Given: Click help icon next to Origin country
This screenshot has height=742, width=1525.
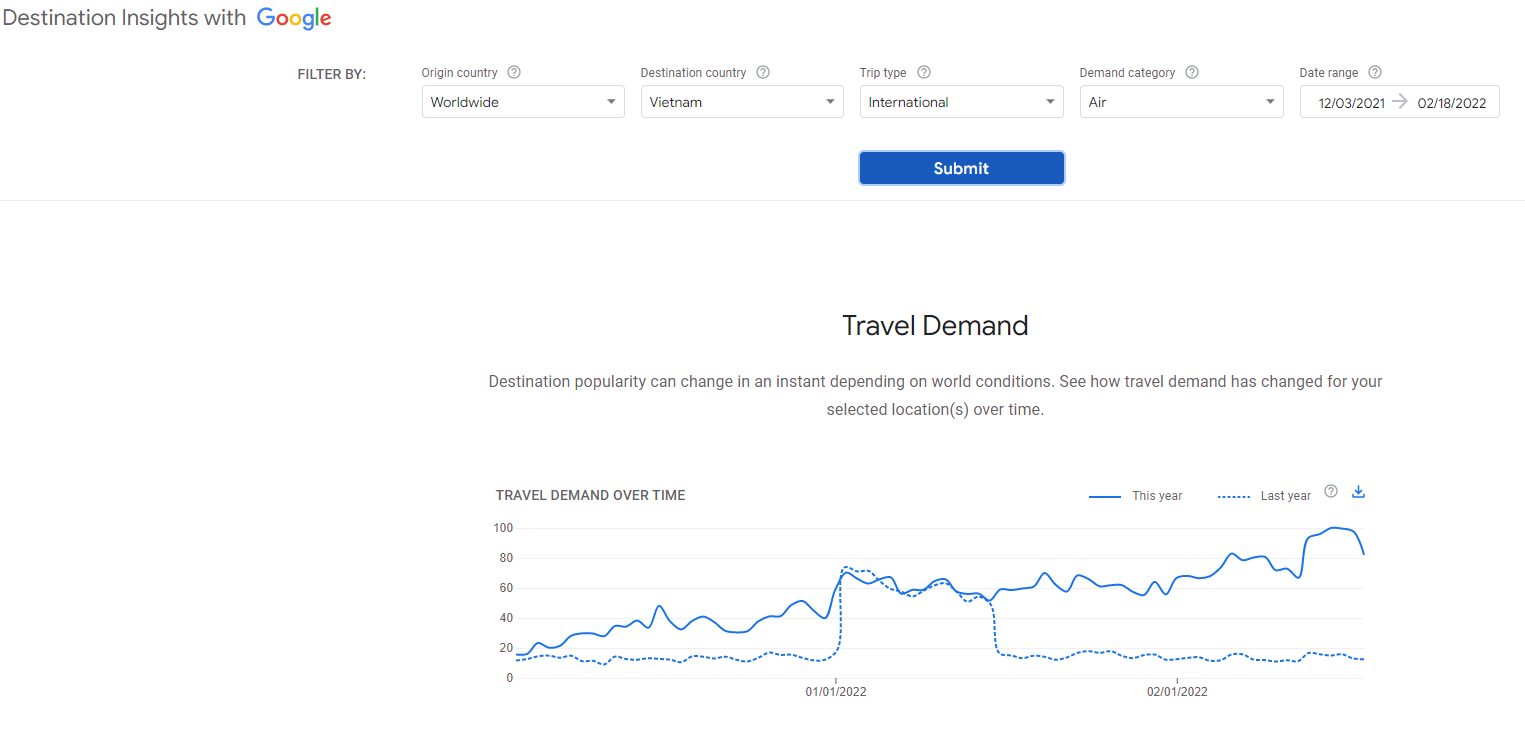Looking at the screenshot, I should pos(514,73).
